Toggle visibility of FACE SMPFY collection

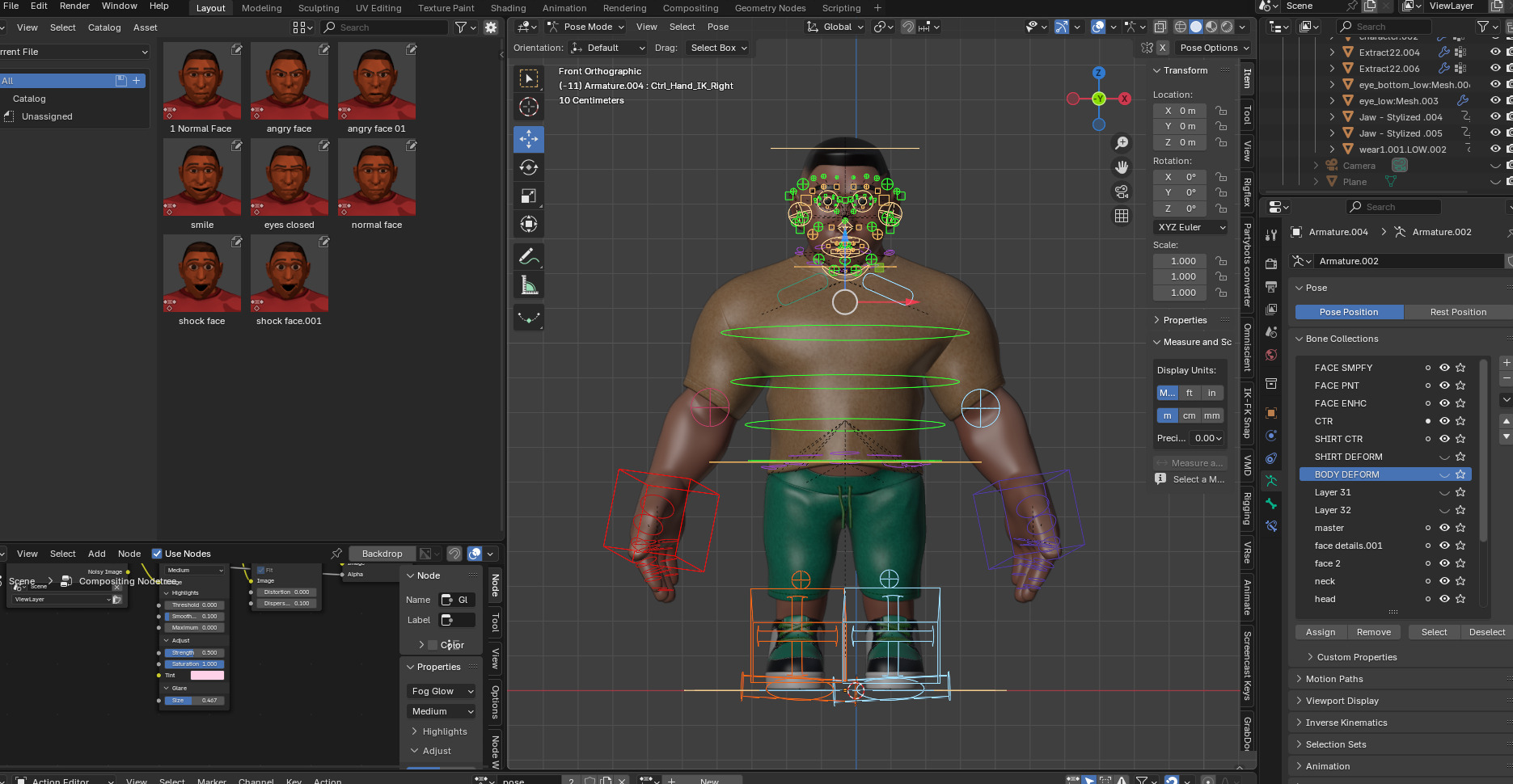pyautogui.click(x=1444, y=368)
